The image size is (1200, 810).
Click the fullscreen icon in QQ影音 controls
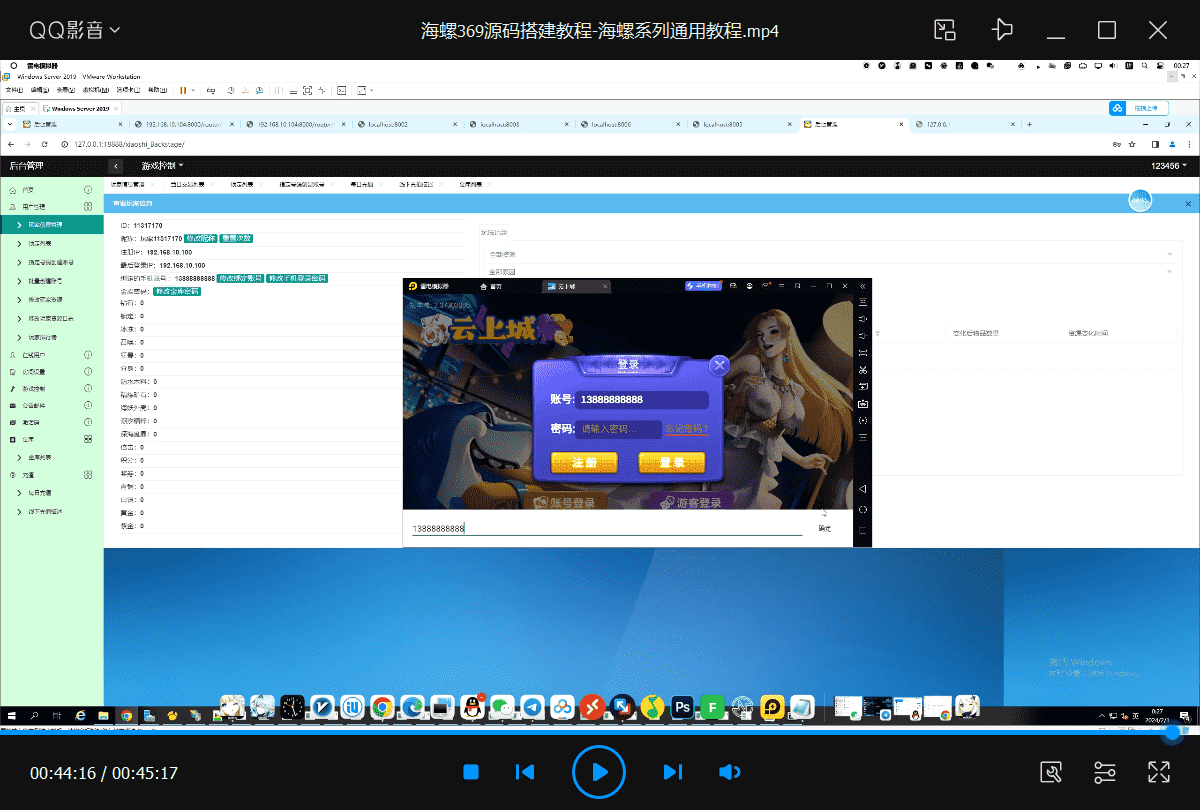(1158, 772)
